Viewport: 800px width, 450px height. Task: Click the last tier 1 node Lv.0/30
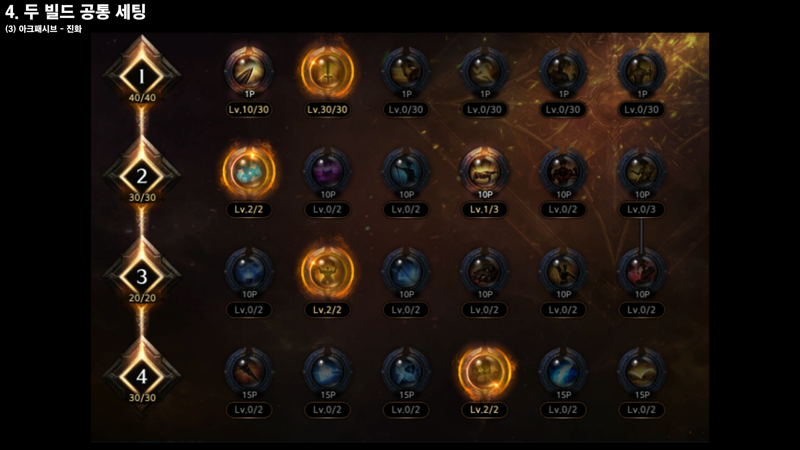641,72
